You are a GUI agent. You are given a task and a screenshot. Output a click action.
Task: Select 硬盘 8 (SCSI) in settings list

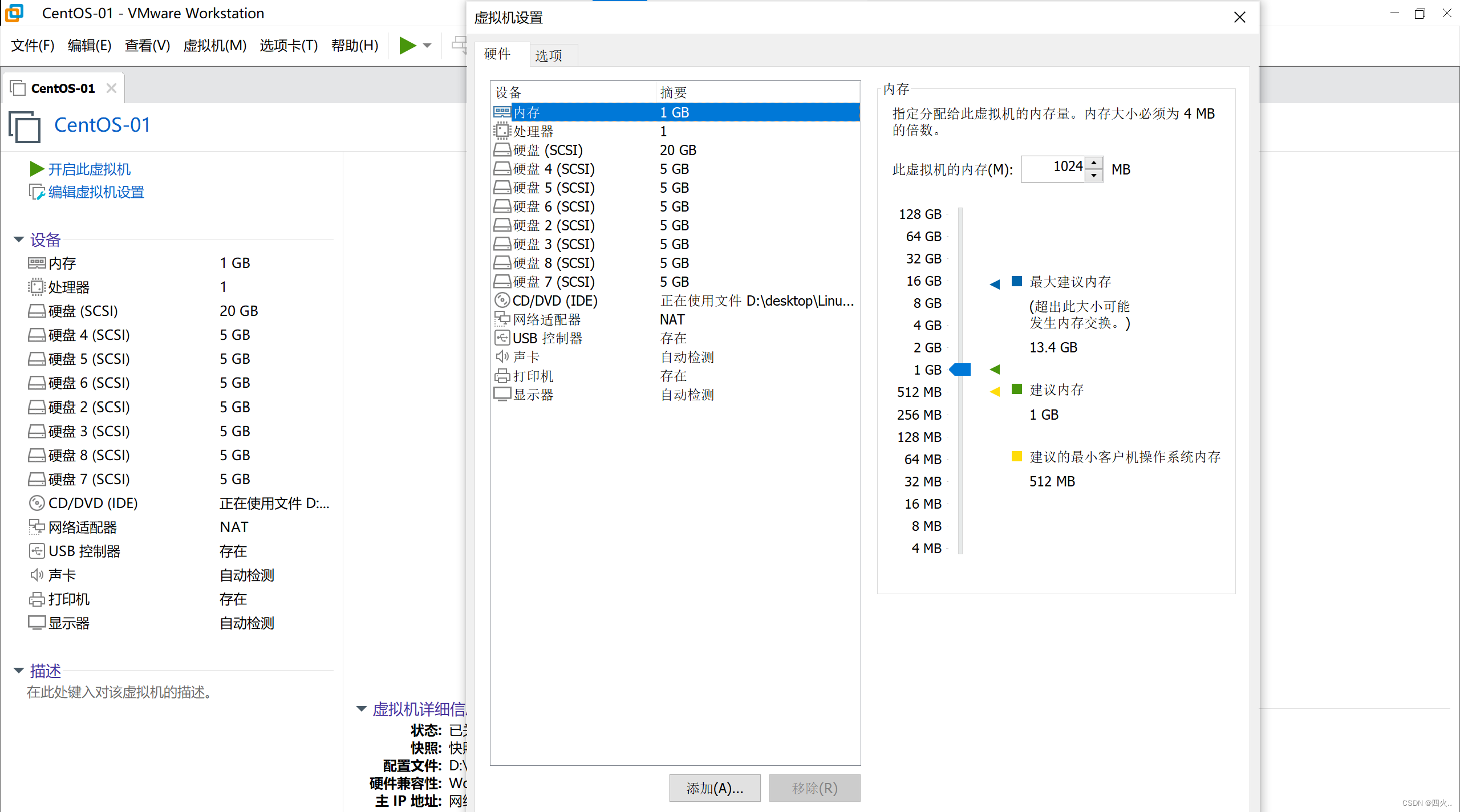pyautogui.click(x=675, y=263)
